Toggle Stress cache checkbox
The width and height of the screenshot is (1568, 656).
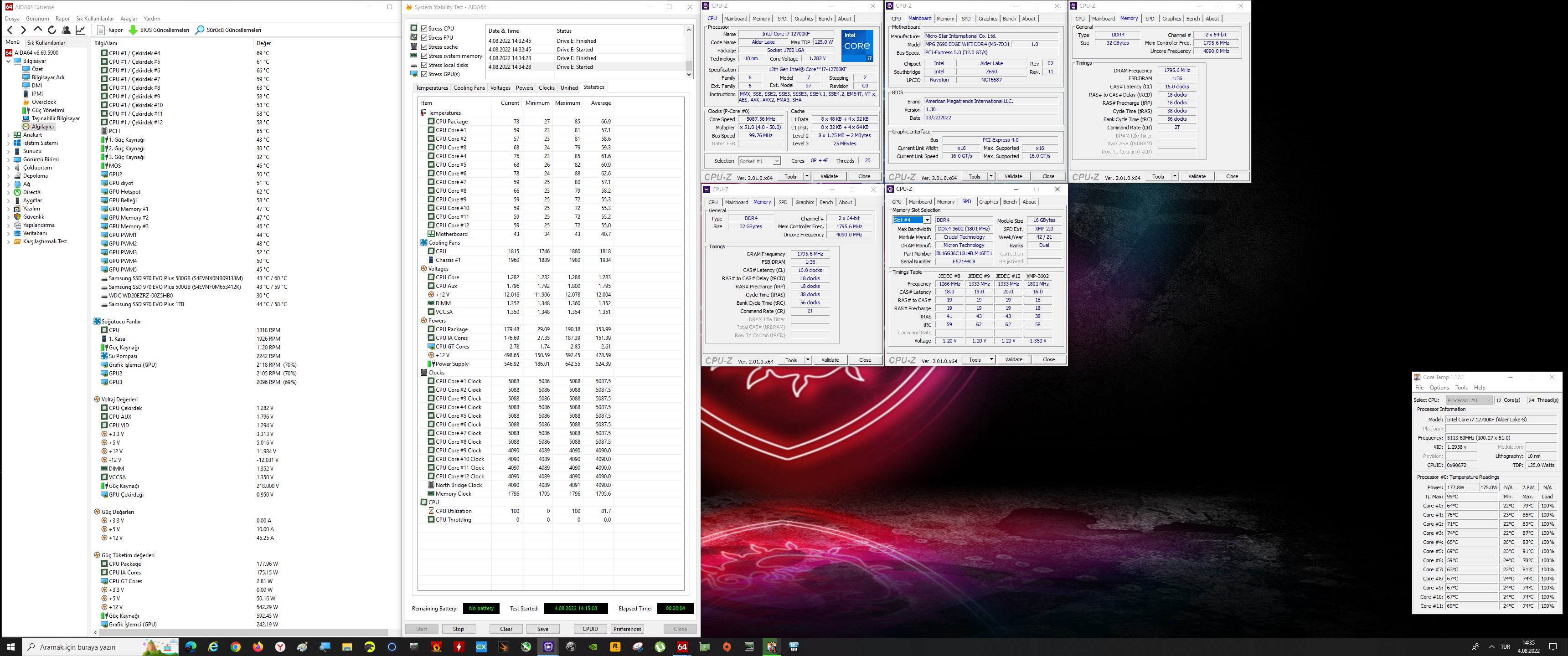pos(424,47)
